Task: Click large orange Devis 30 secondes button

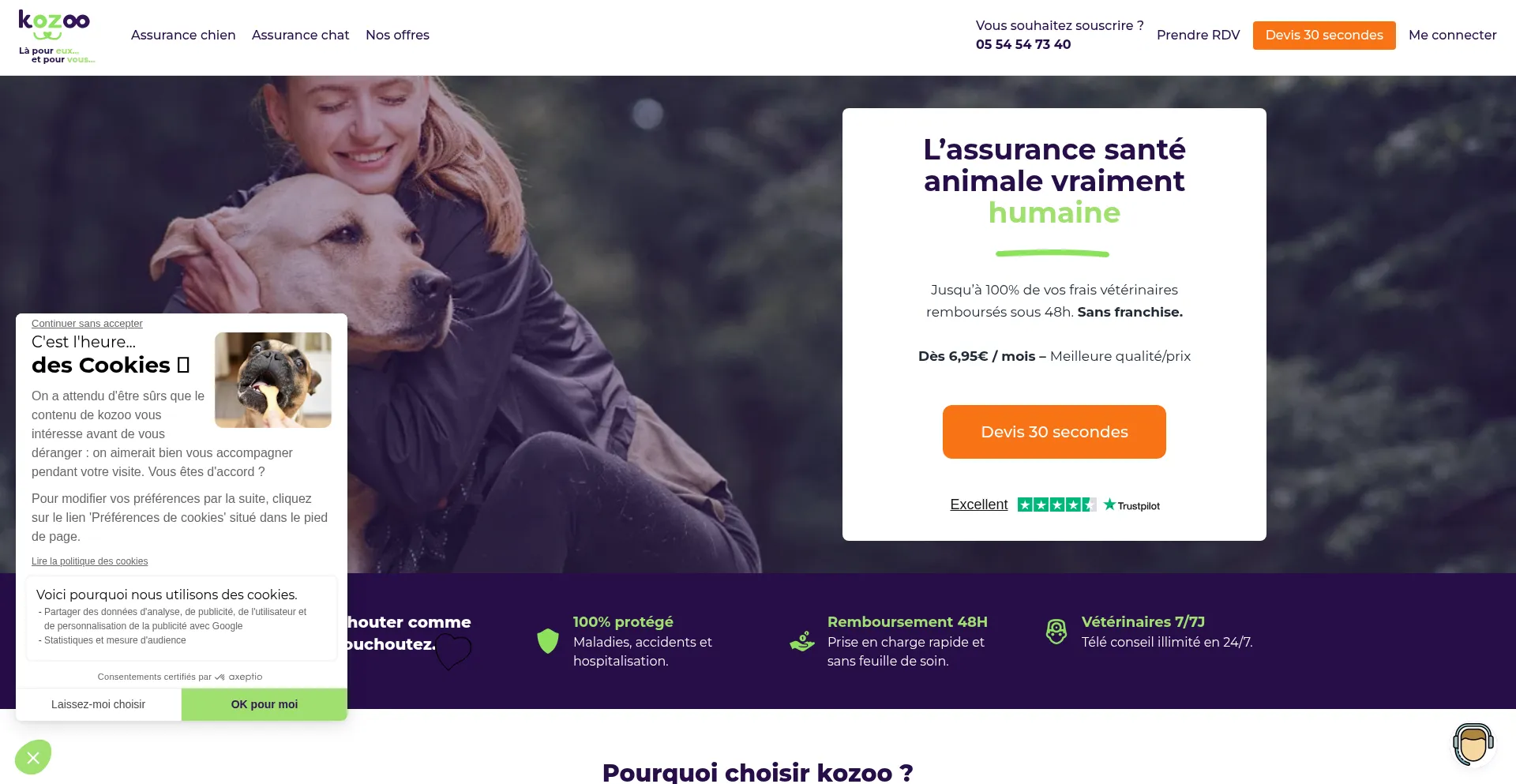Action: click(x=1054, y=432)
